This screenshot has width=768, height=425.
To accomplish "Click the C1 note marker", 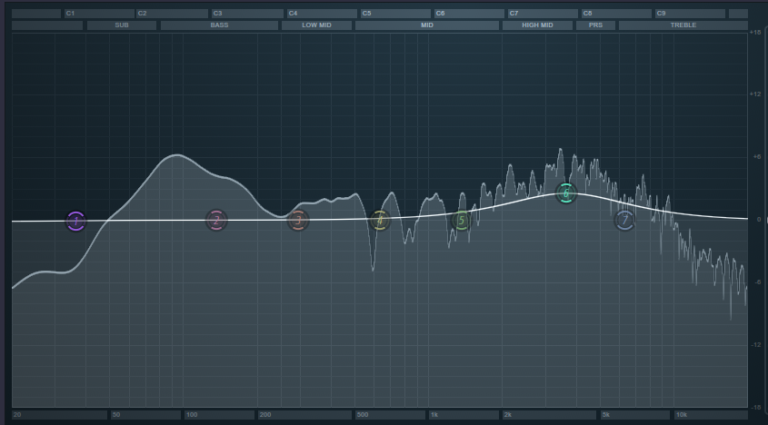I will click(x=71, y=13).
